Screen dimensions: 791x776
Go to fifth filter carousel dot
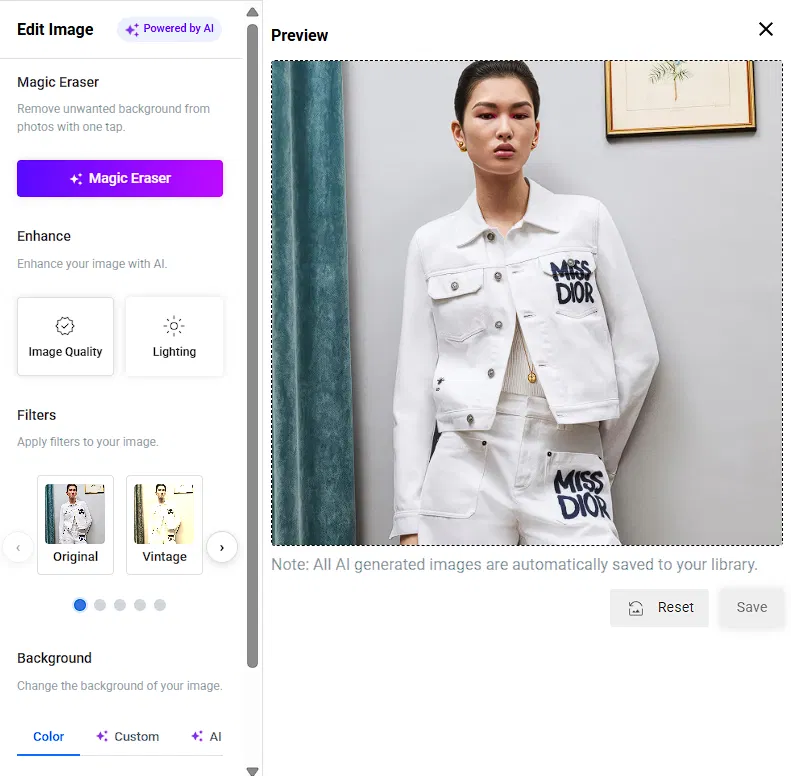(x=160, y=604)
